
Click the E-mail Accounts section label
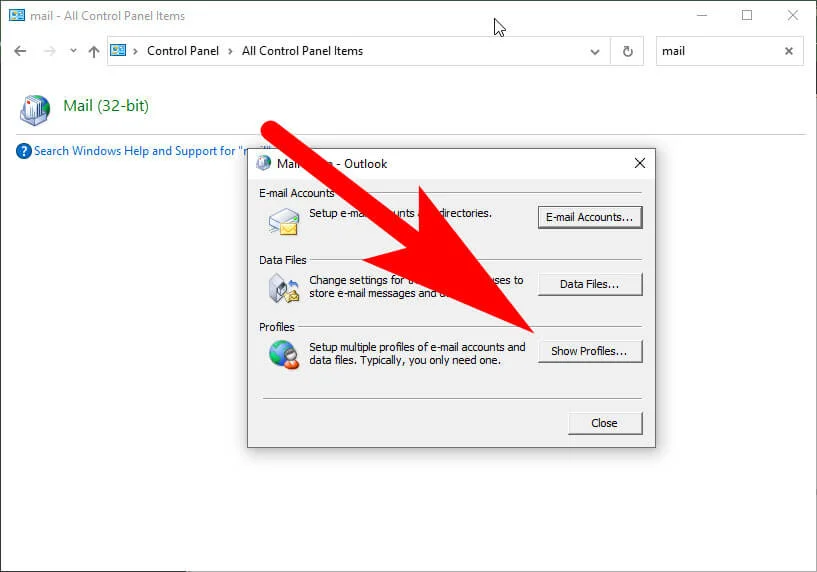296,193
